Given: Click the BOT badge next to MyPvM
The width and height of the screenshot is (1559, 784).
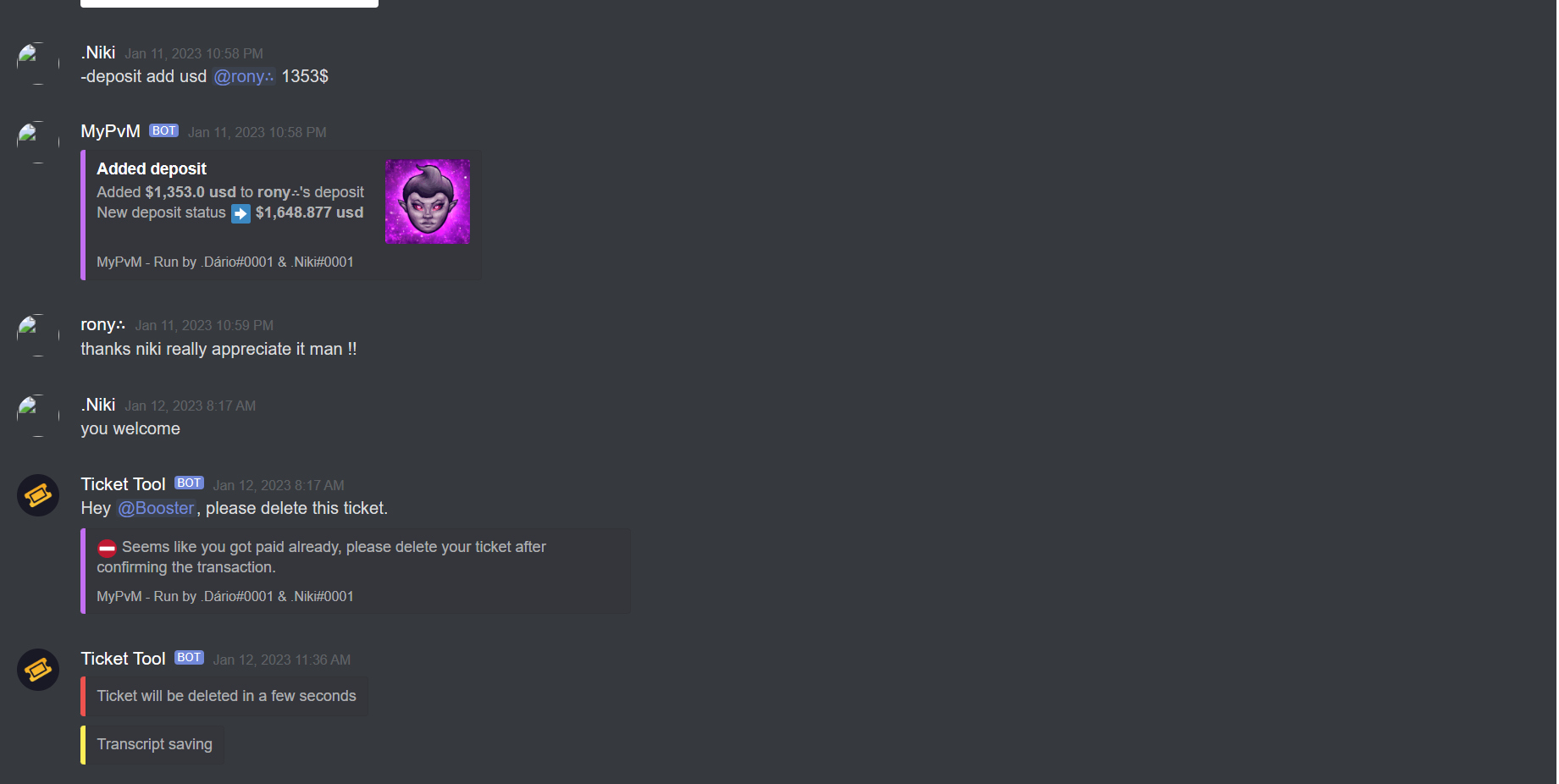Looking at the screenshot, I should click(164, 130).
